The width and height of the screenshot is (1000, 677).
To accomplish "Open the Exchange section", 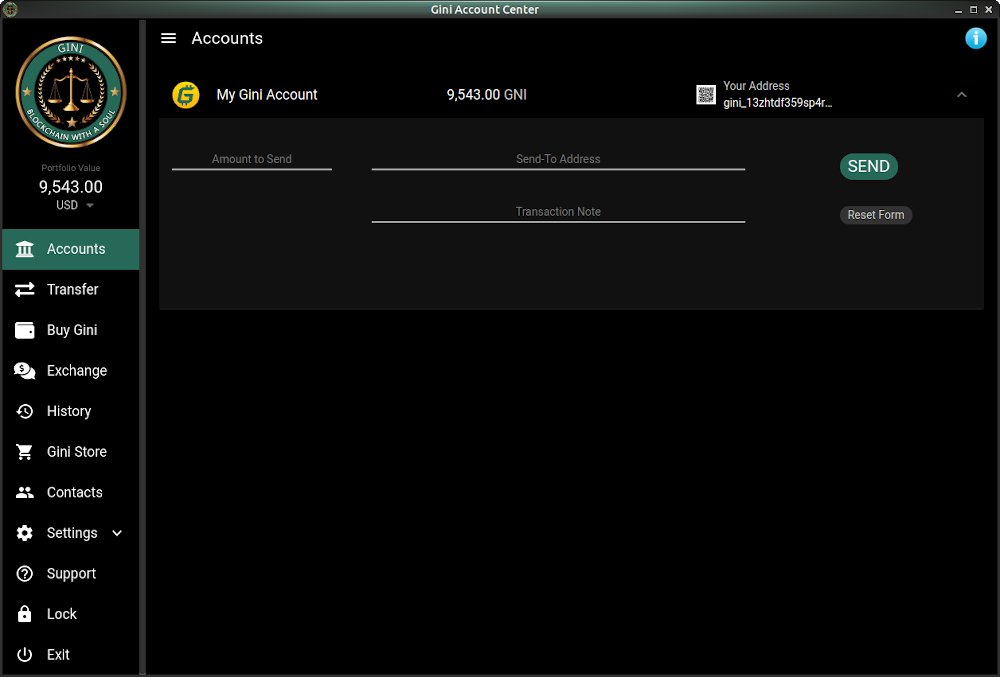I will tap(71, 371).
